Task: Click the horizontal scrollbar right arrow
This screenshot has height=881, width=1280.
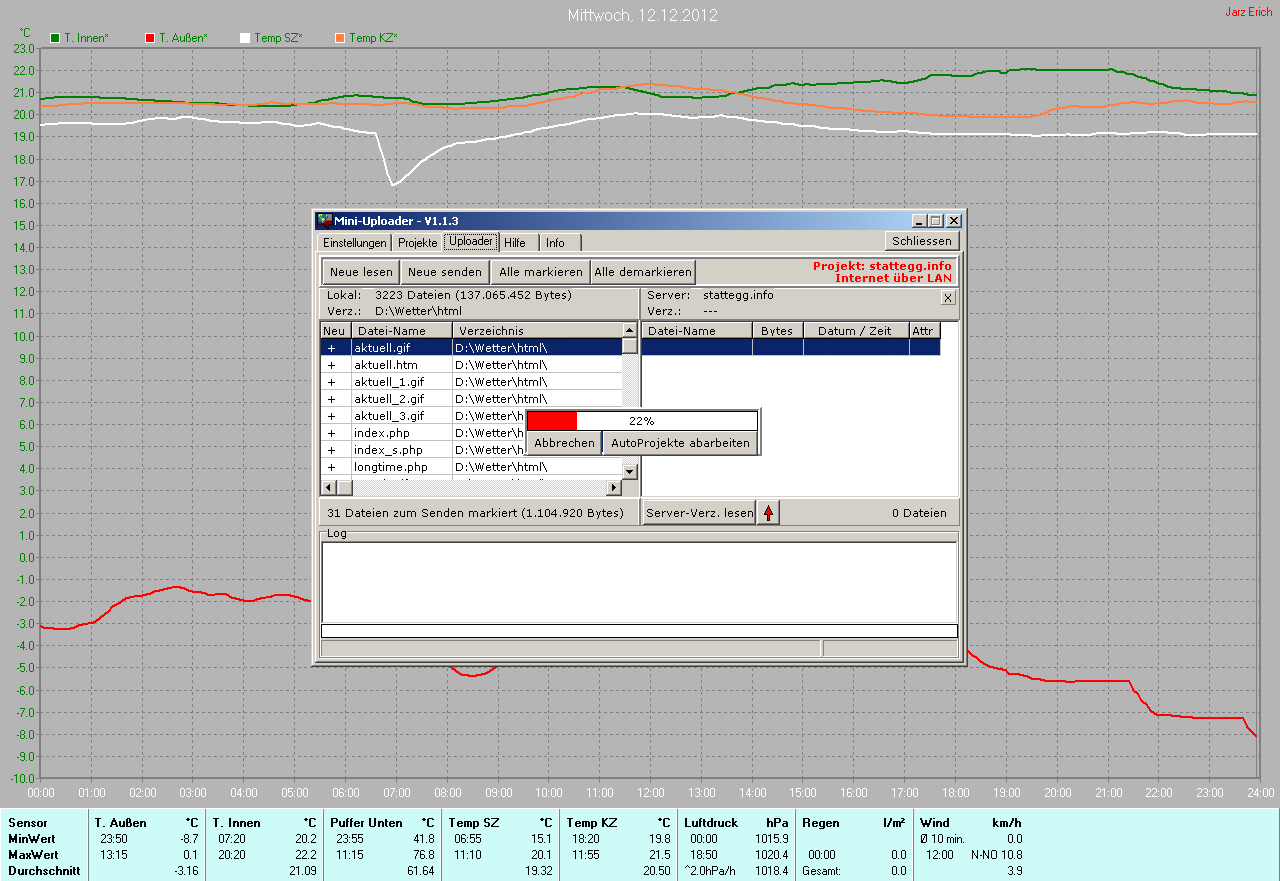Action: coord(614,488)
